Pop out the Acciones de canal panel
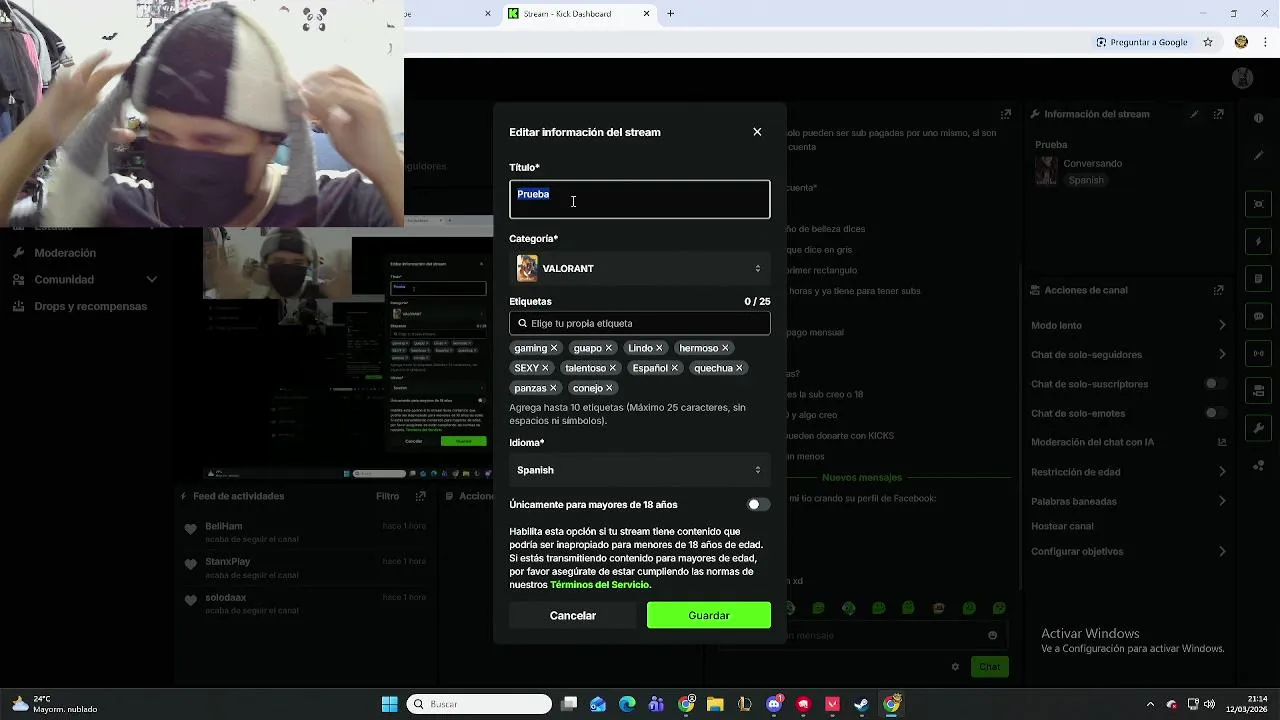 (1219, 290)
